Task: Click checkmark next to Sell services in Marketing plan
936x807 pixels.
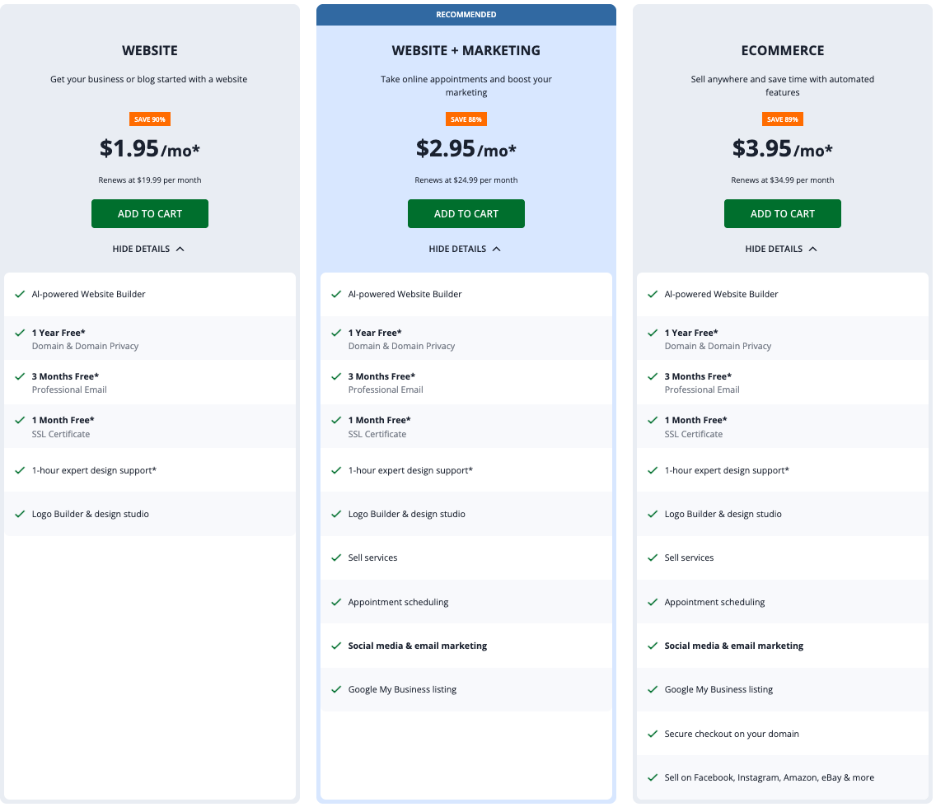Action: point(336,558)
